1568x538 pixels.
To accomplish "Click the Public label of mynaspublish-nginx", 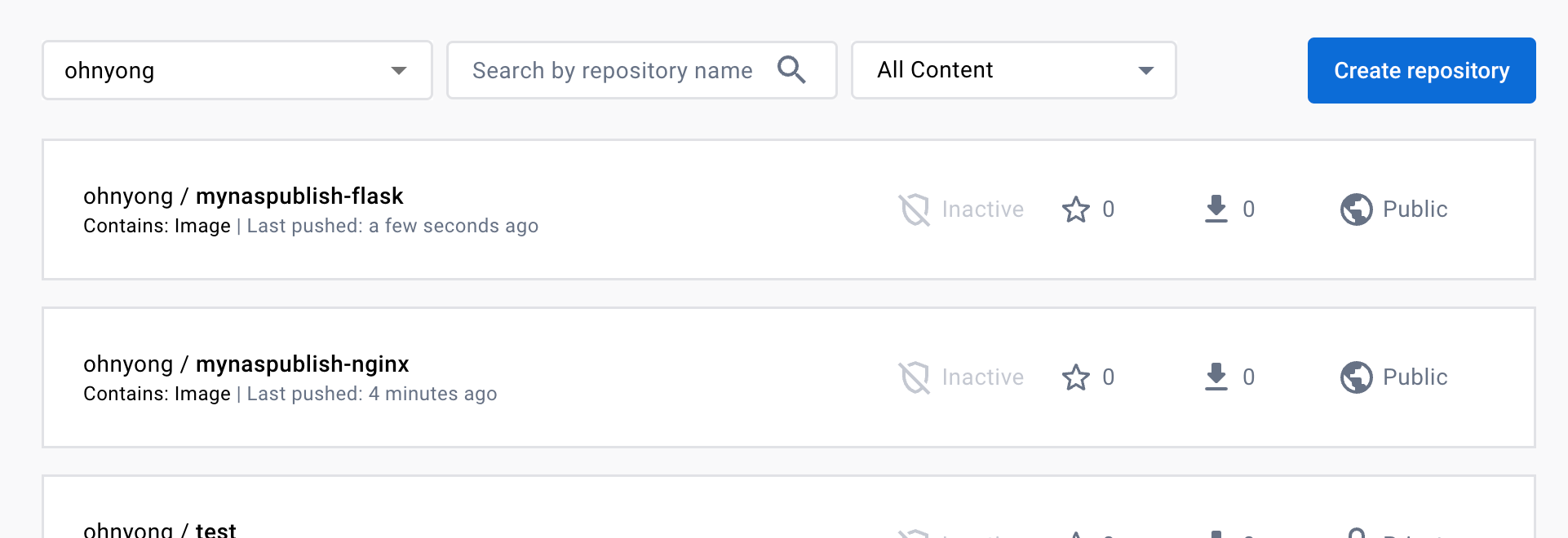I will pos(1415,377).
